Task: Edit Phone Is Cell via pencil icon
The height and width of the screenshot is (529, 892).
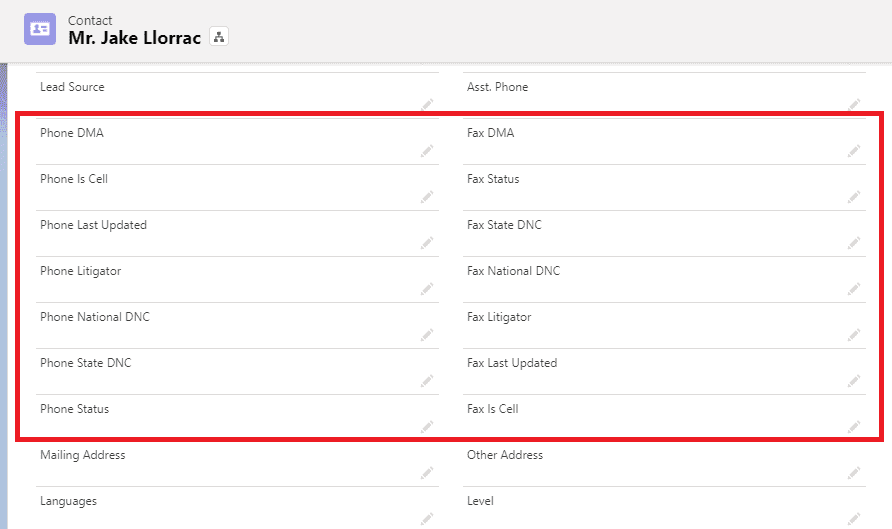Action: 427,196
